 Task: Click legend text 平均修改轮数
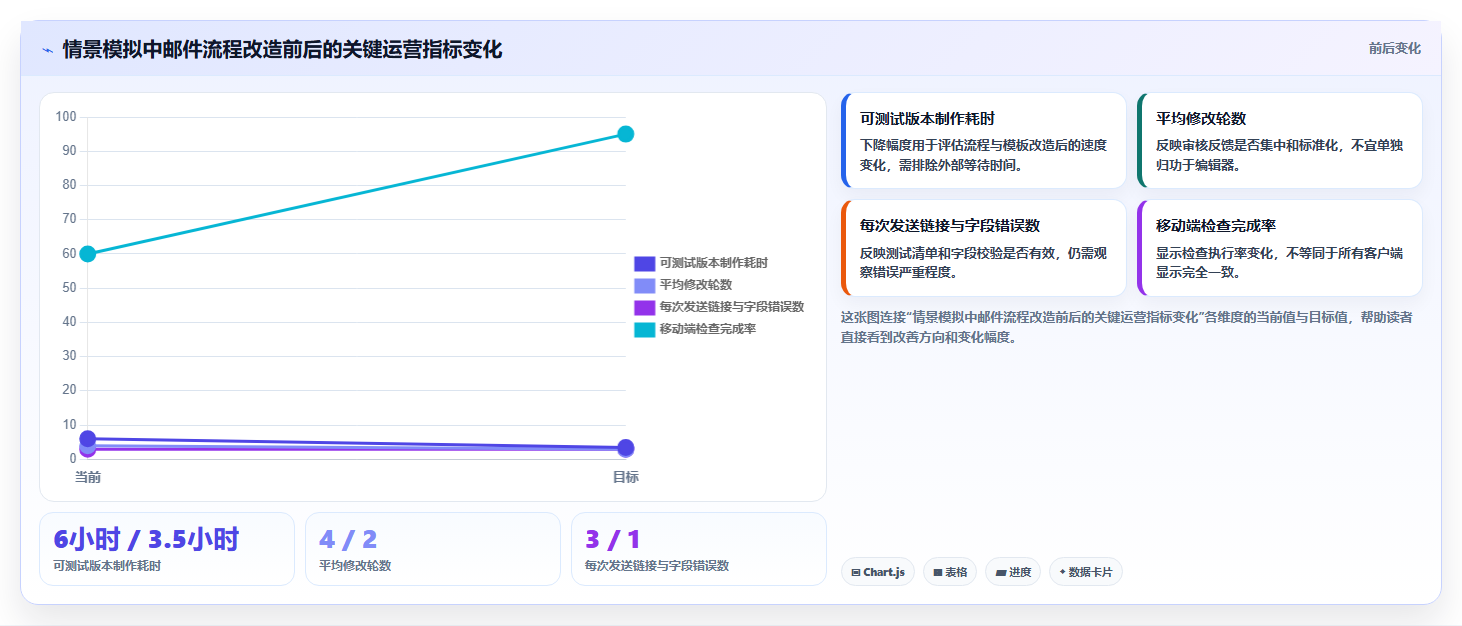tap(696, 285)
